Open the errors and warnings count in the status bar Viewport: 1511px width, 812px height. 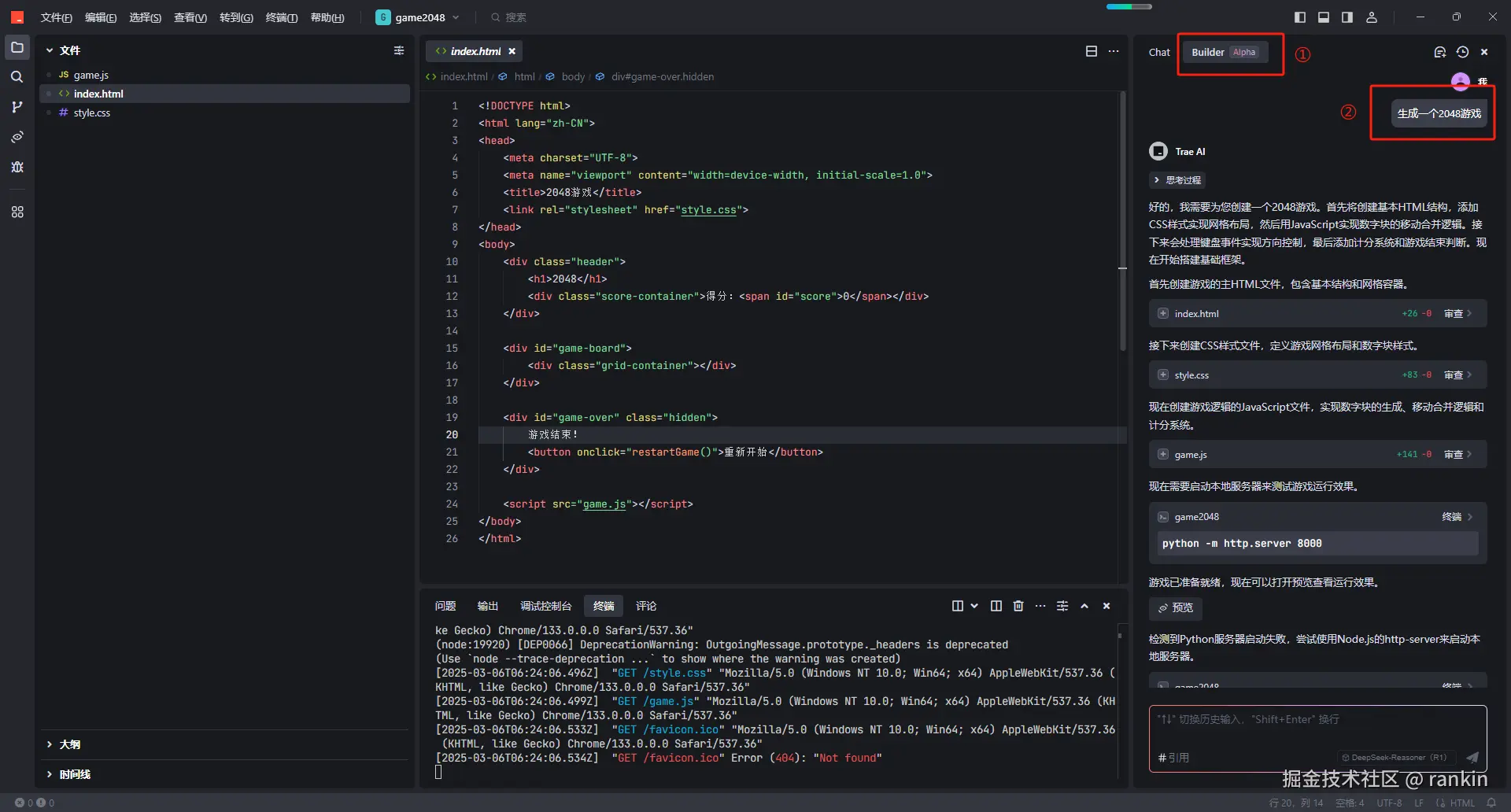click(35, 803)
